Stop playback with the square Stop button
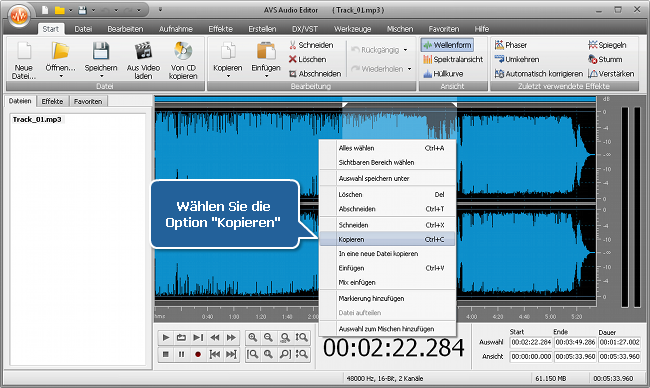650x388 pixels. tap(165, 354)
